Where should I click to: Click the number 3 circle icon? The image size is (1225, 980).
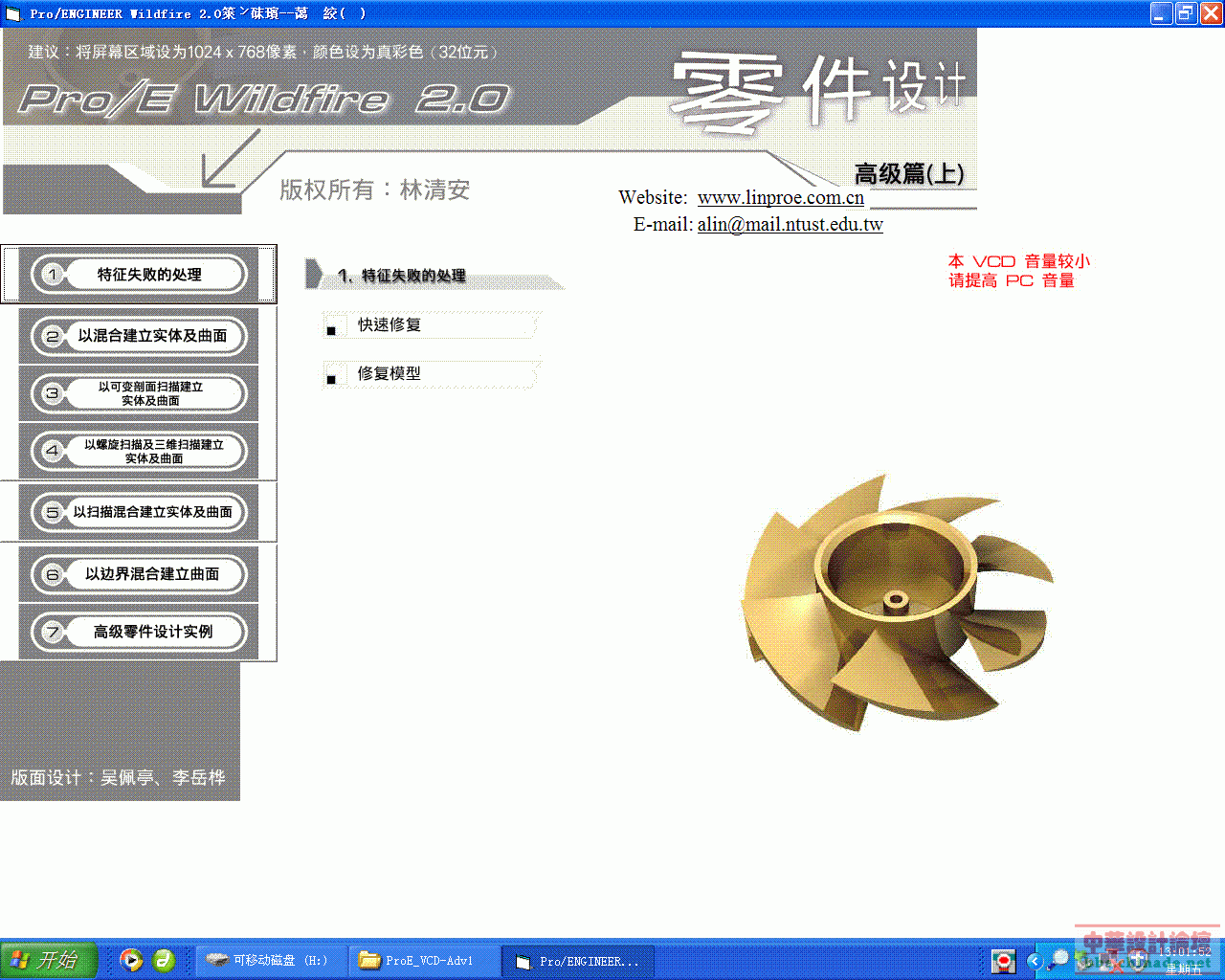pos(53,393)
